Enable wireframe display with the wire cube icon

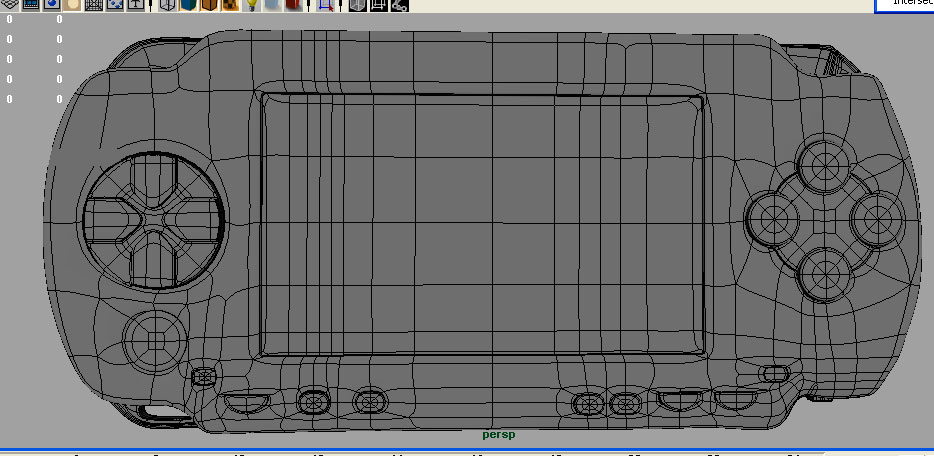[x=168, y=5]
